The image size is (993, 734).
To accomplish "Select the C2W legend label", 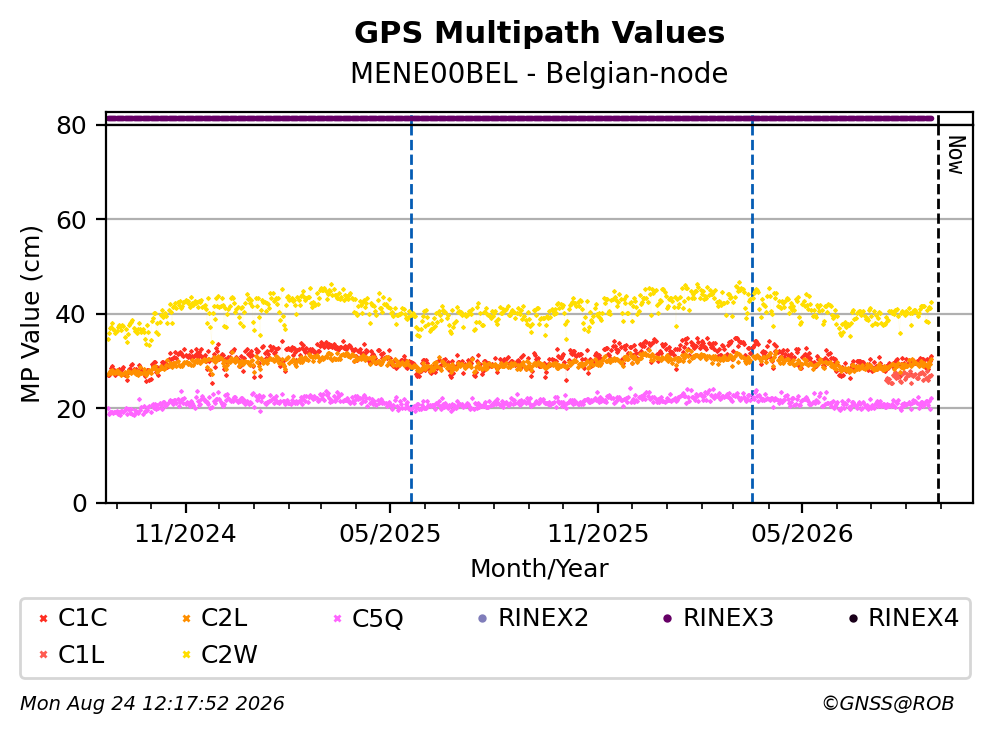I will click(229, 655).
